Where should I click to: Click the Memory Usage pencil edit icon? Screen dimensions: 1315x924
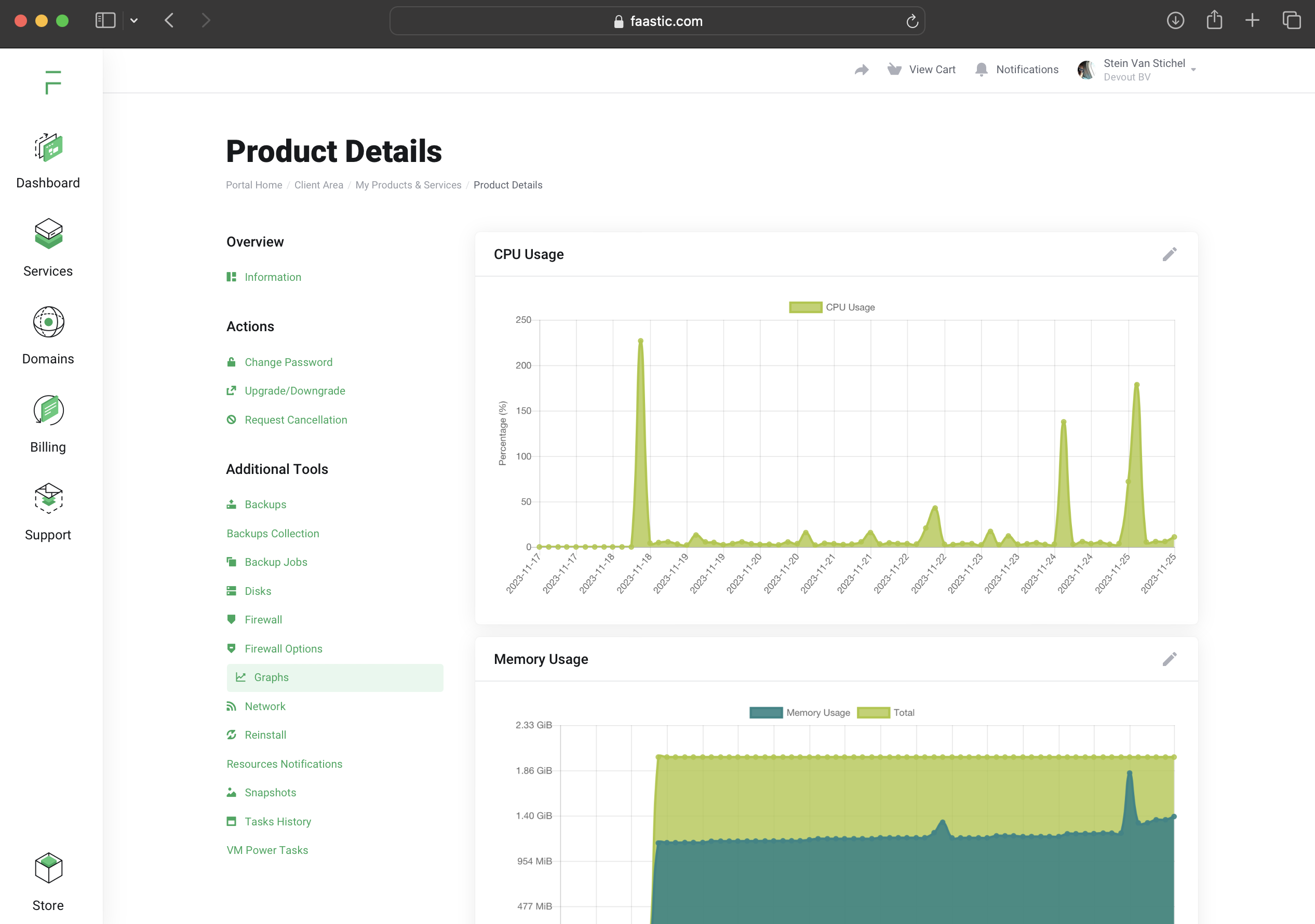click(1169, 659)
